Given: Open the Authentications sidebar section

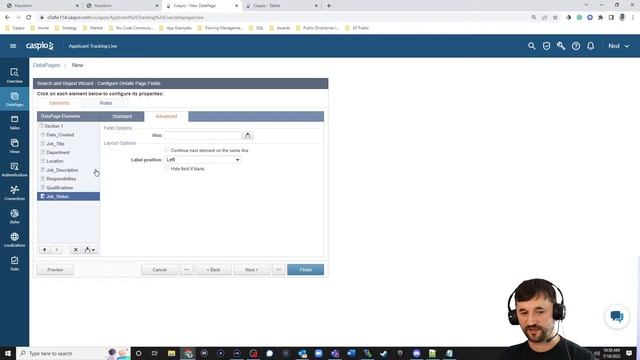Looking at the screenshot, I should (14, 169).
